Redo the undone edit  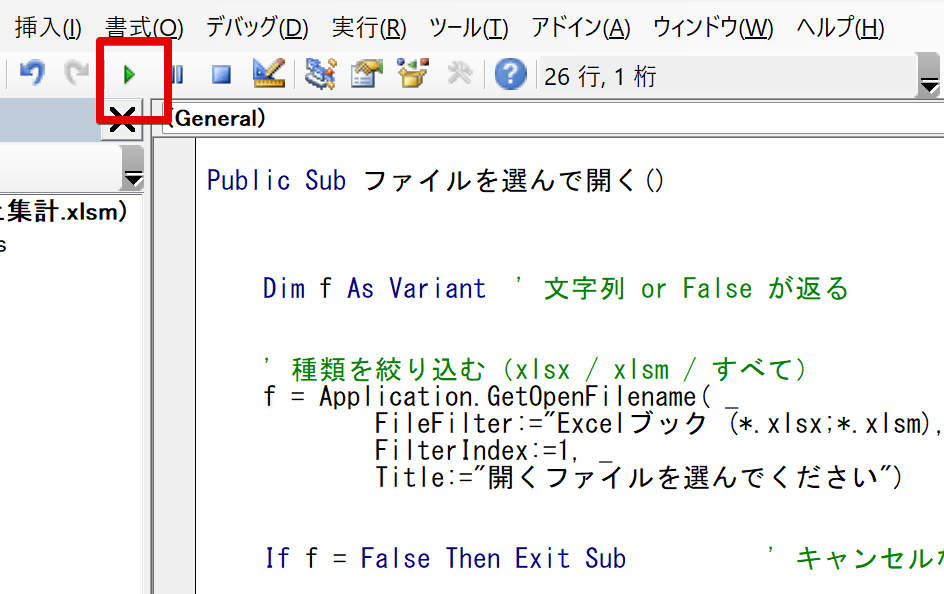76,73
